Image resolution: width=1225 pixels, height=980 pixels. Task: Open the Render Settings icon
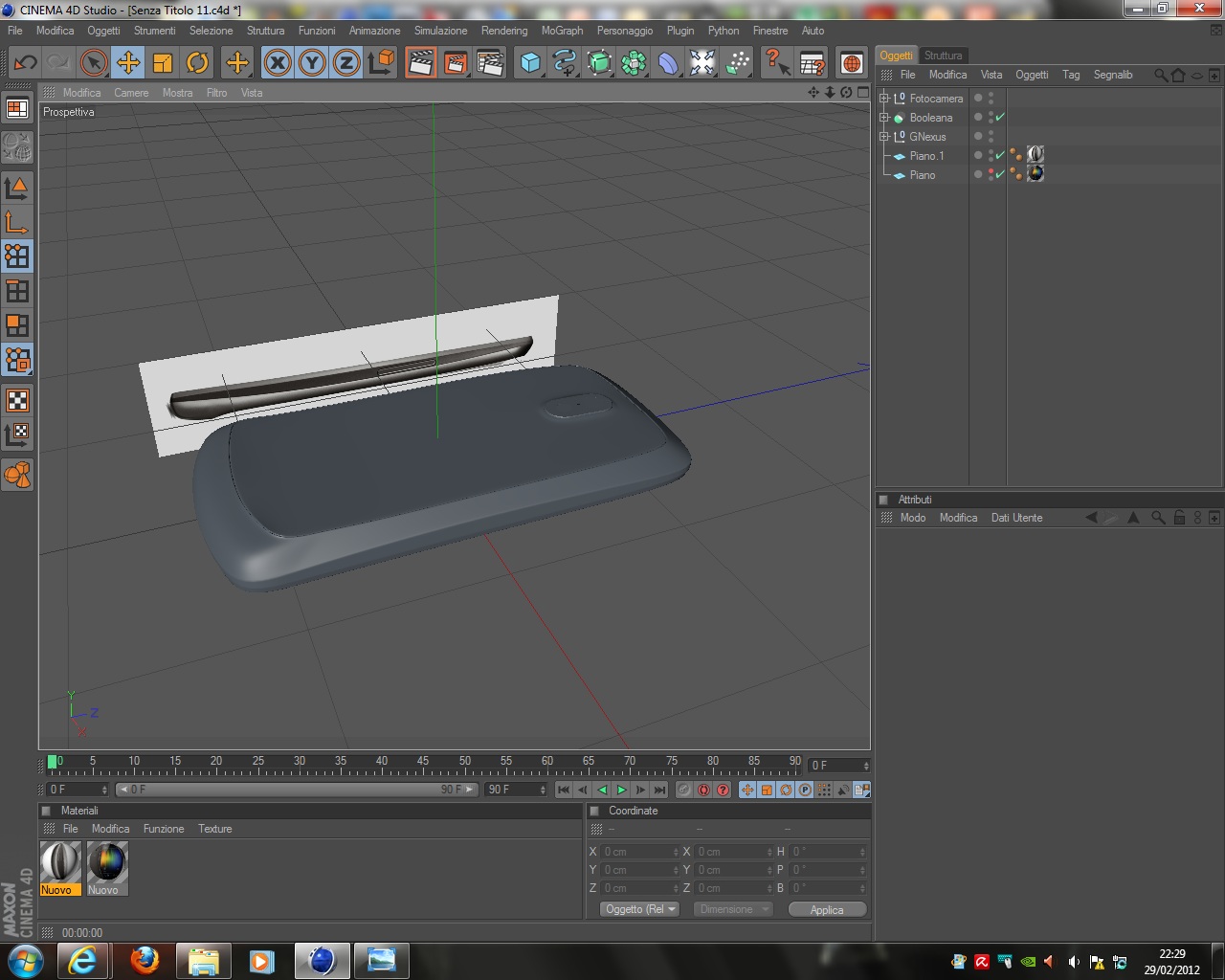pos(489,63)
